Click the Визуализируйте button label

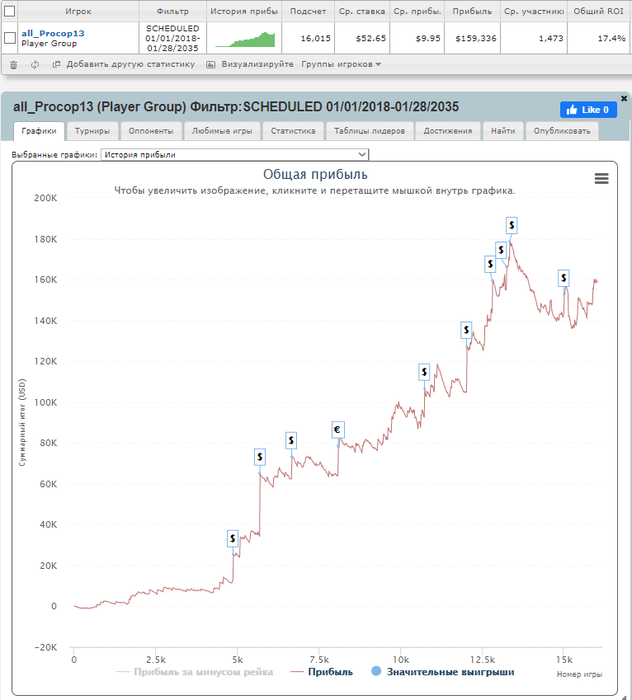tap(258, 64)
